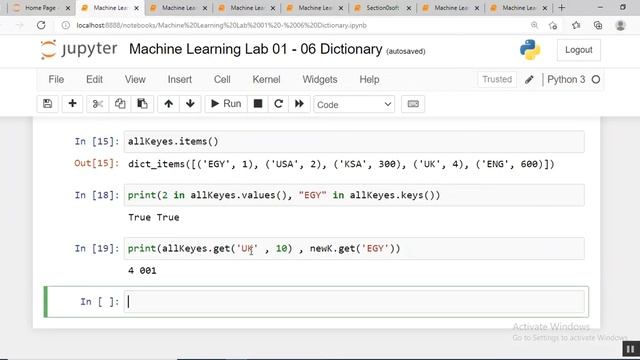Select cell In [15] allKeyes.items() code
This screenshot has height=360, width=640.
pyautogui.click(x=354, y=142)
